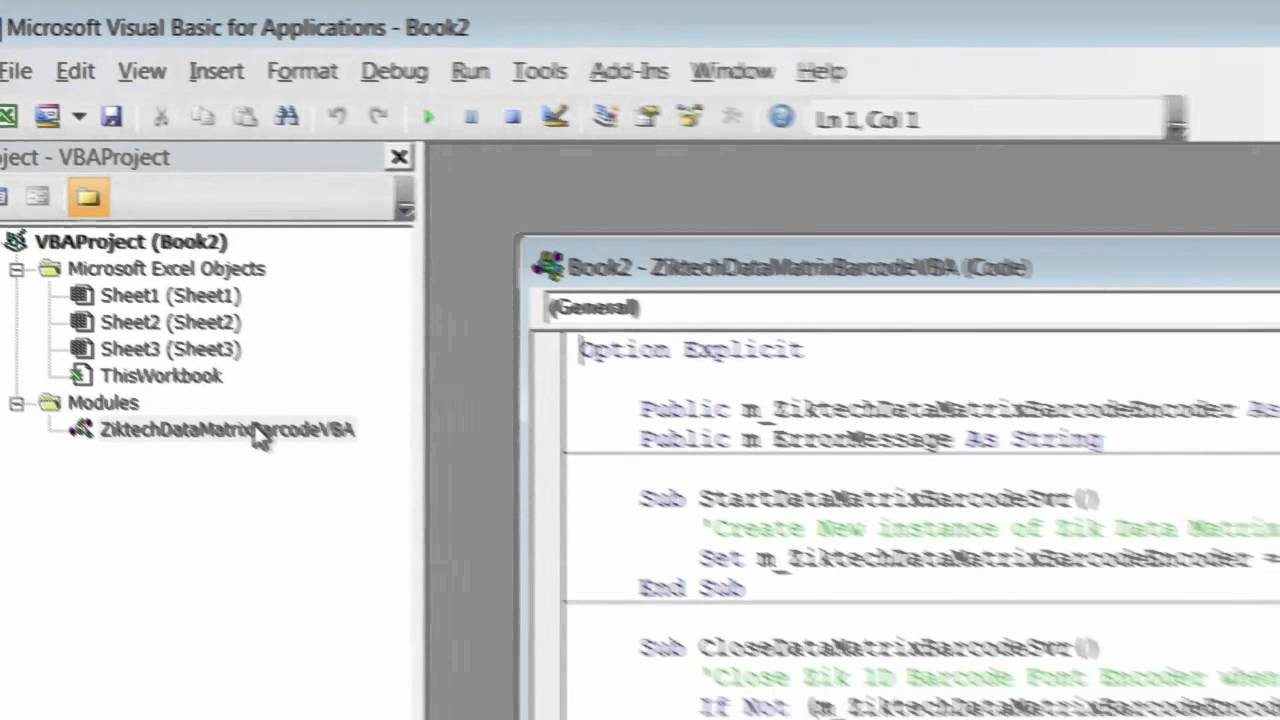Click Public m_ZiktechDataMatrixBarcodeEncoder declaration line

pos(960,410)
